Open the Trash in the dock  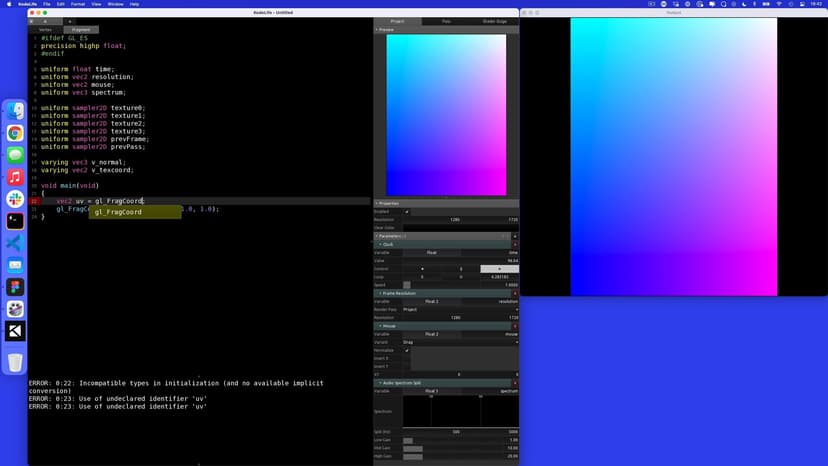[15, 362]
